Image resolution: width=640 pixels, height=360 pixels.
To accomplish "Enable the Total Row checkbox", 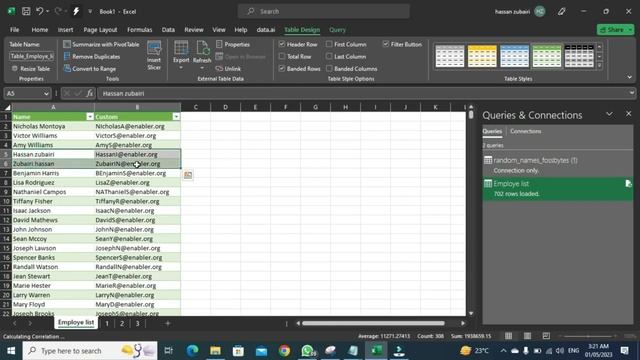I will coord(282,56).
